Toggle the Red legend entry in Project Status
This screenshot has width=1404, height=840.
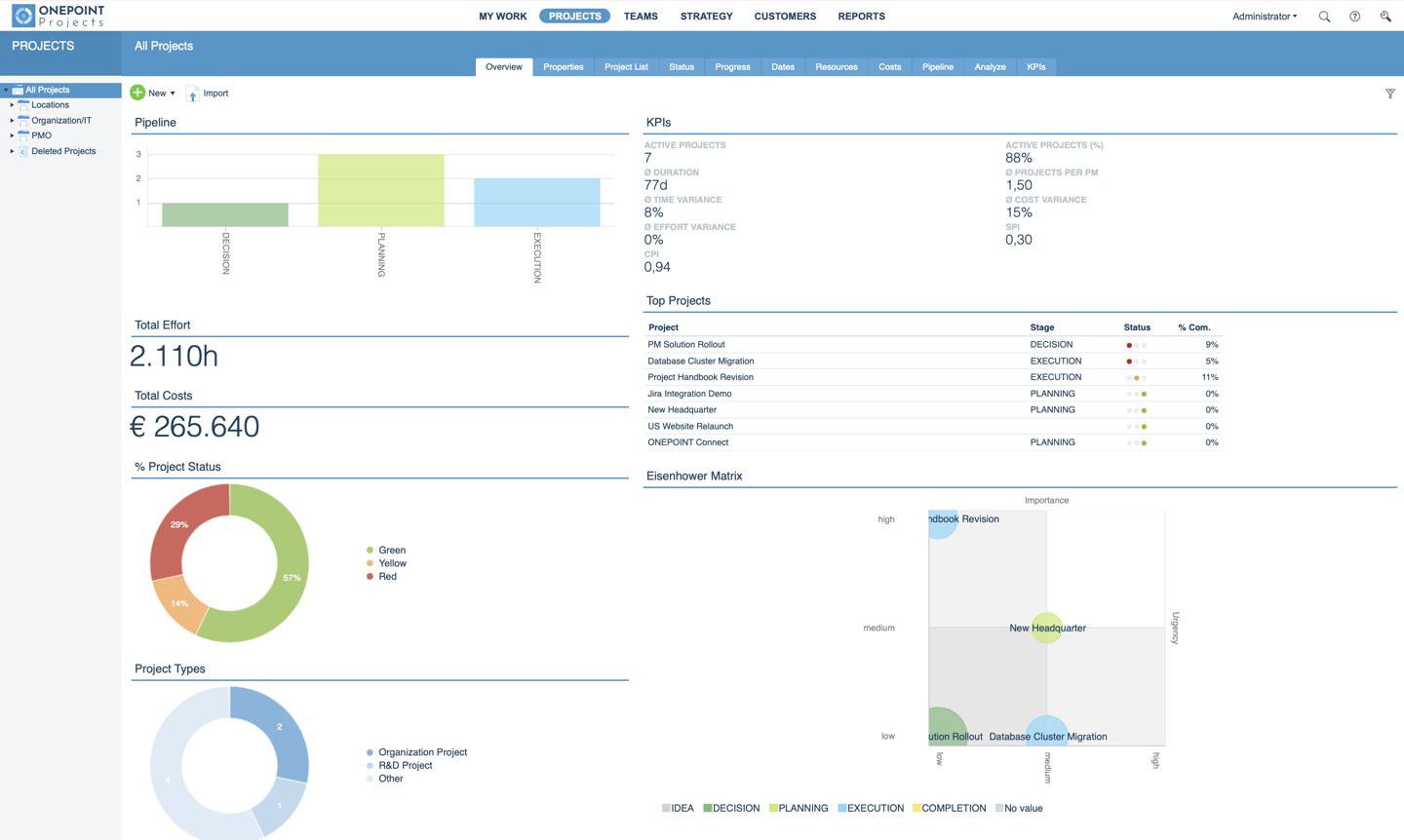click(381, 577)
